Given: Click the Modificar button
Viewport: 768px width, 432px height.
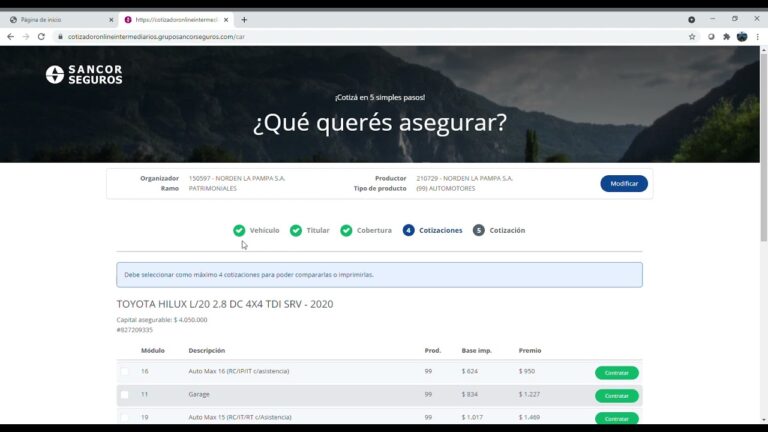Looking at the screenshot, I should click(x=624, y=184).
